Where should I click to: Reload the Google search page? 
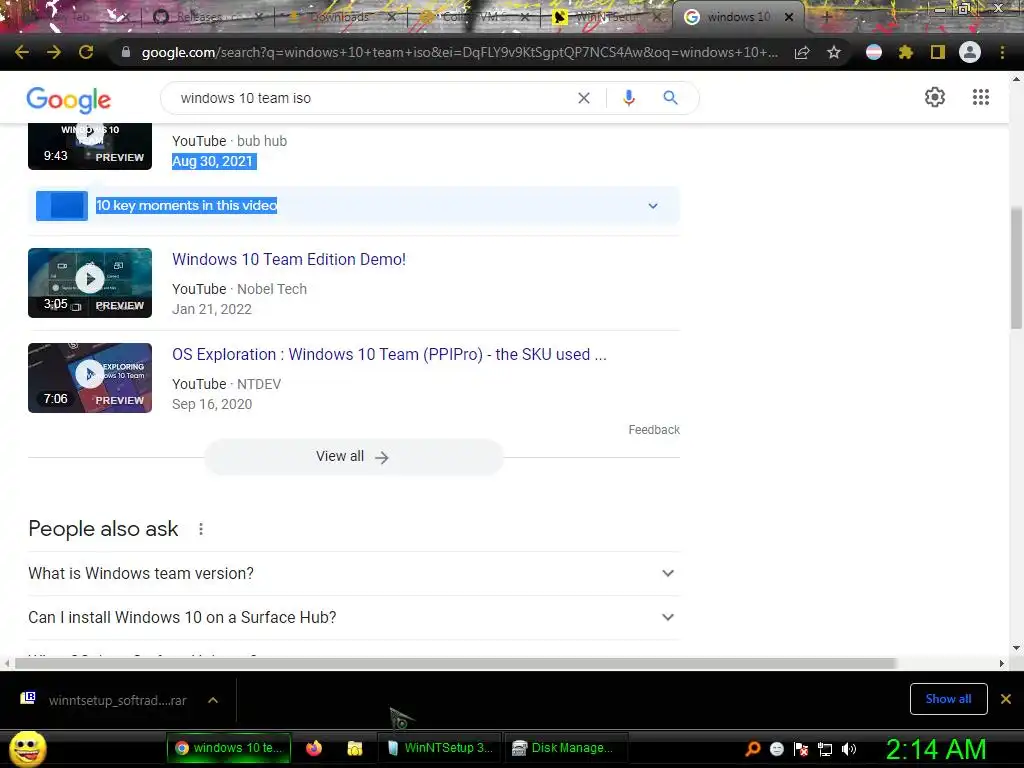pos(86,52)
